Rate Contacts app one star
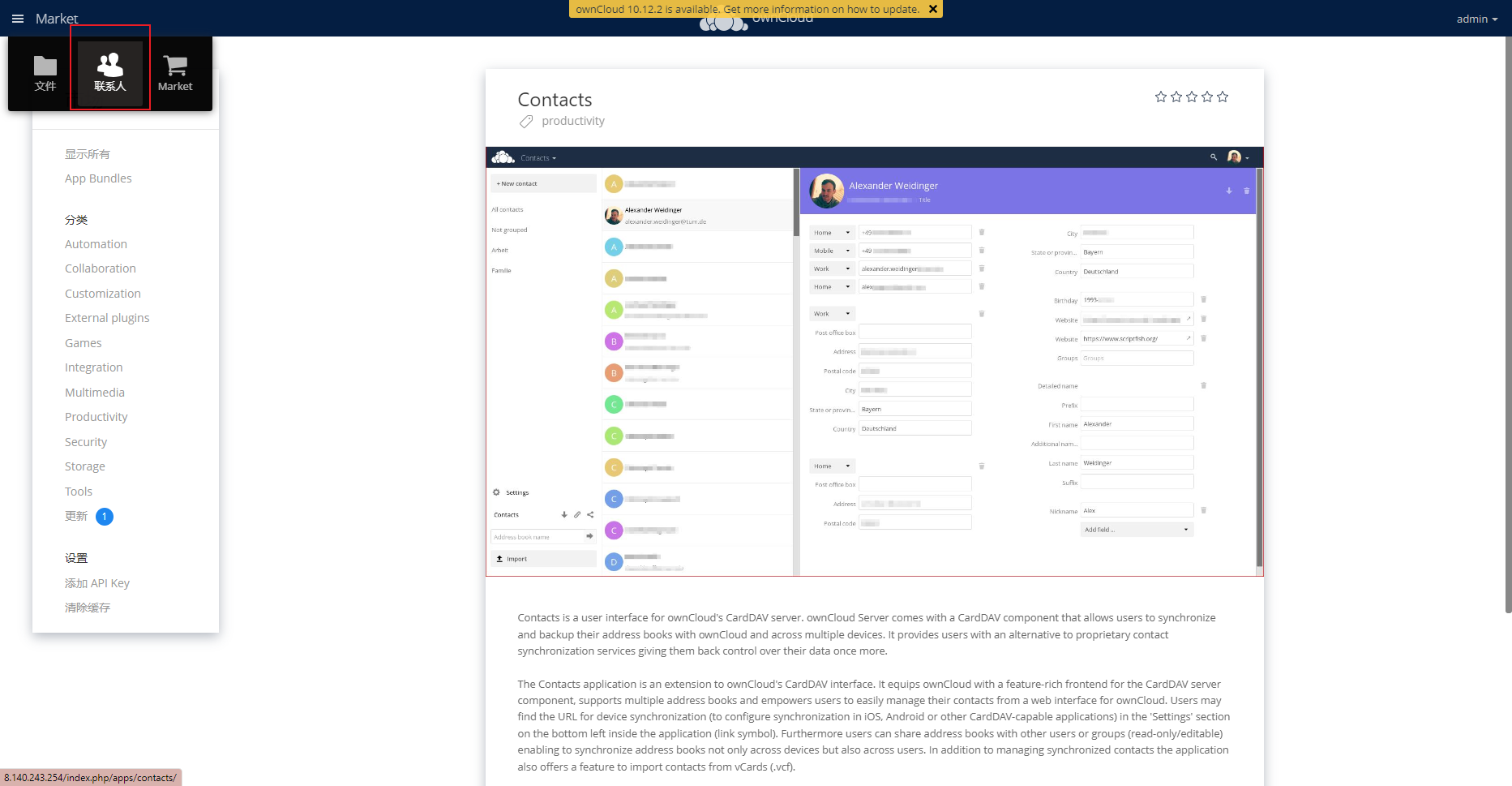This screenshot has height=786, width=1512. (x=1161, y=97)
